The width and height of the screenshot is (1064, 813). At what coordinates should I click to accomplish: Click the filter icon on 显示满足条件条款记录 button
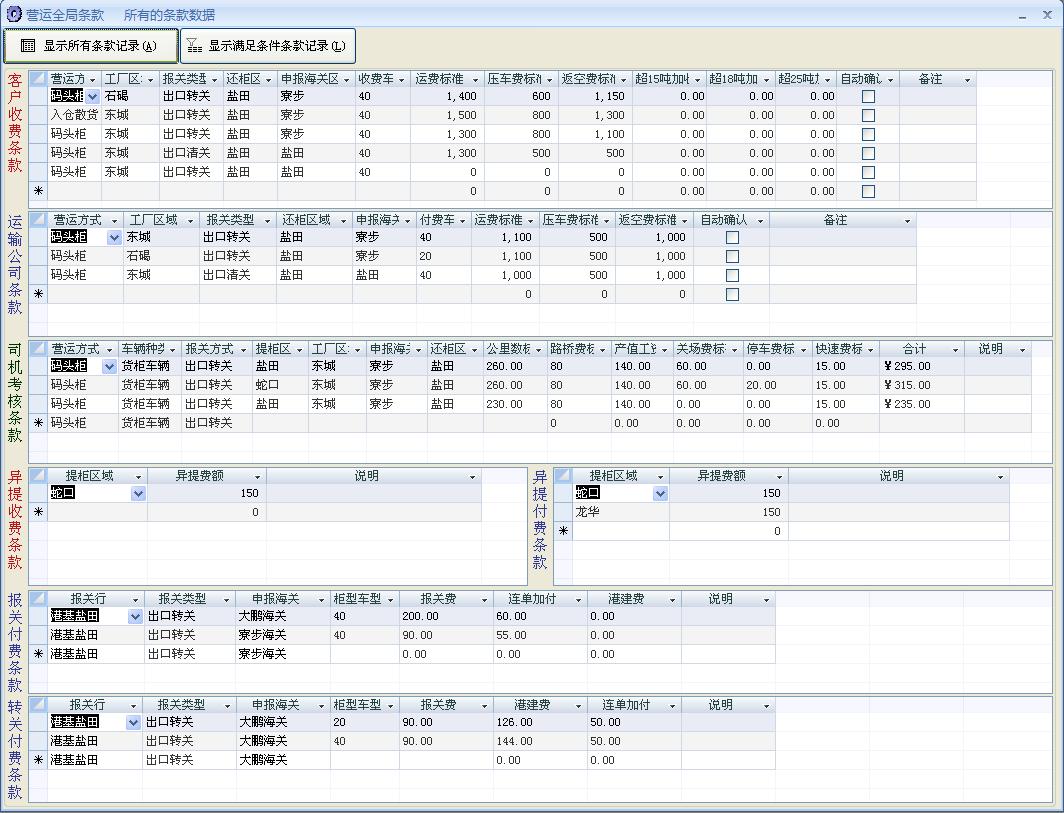(194, 45)
